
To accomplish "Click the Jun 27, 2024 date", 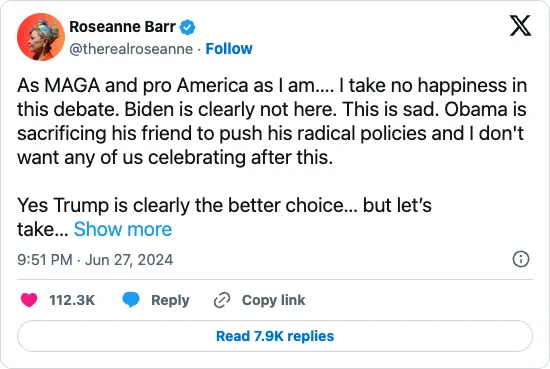I will tap(129, 260).
